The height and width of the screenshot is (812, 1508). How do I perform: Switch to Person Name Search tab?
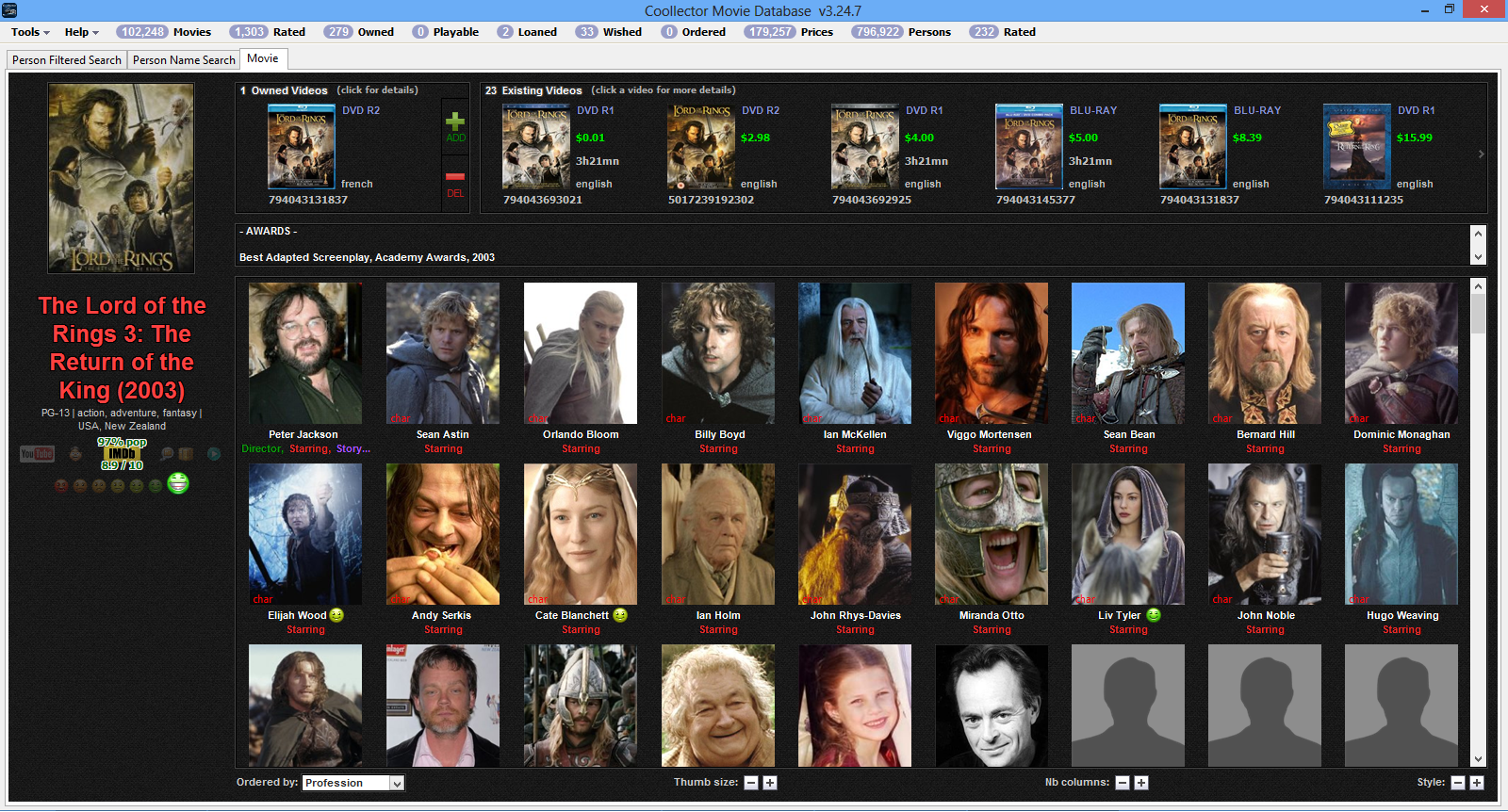point(184,60)
